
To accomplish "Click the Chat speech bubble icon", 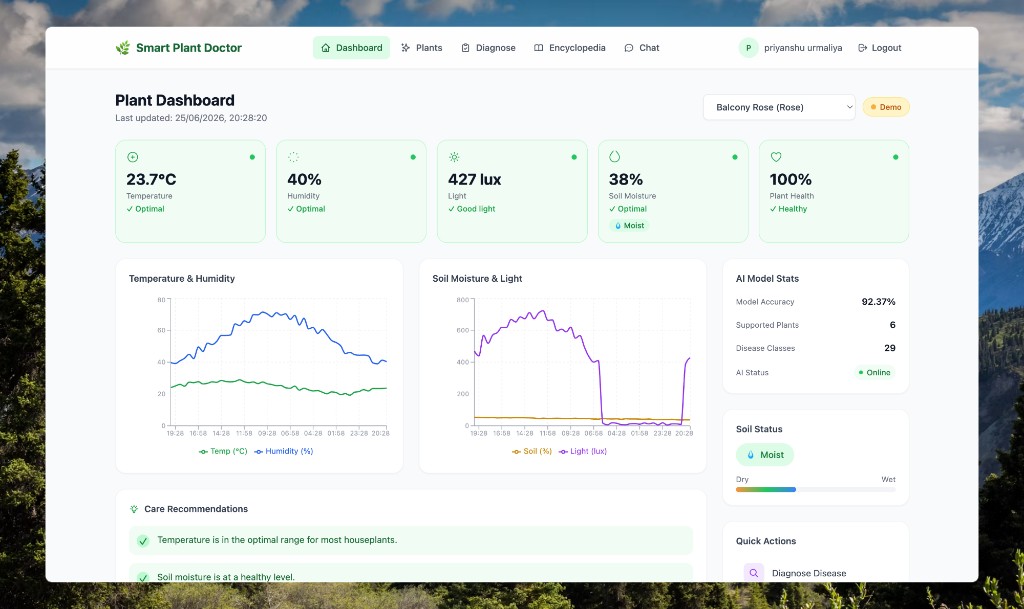I will [x=629, y=48].
